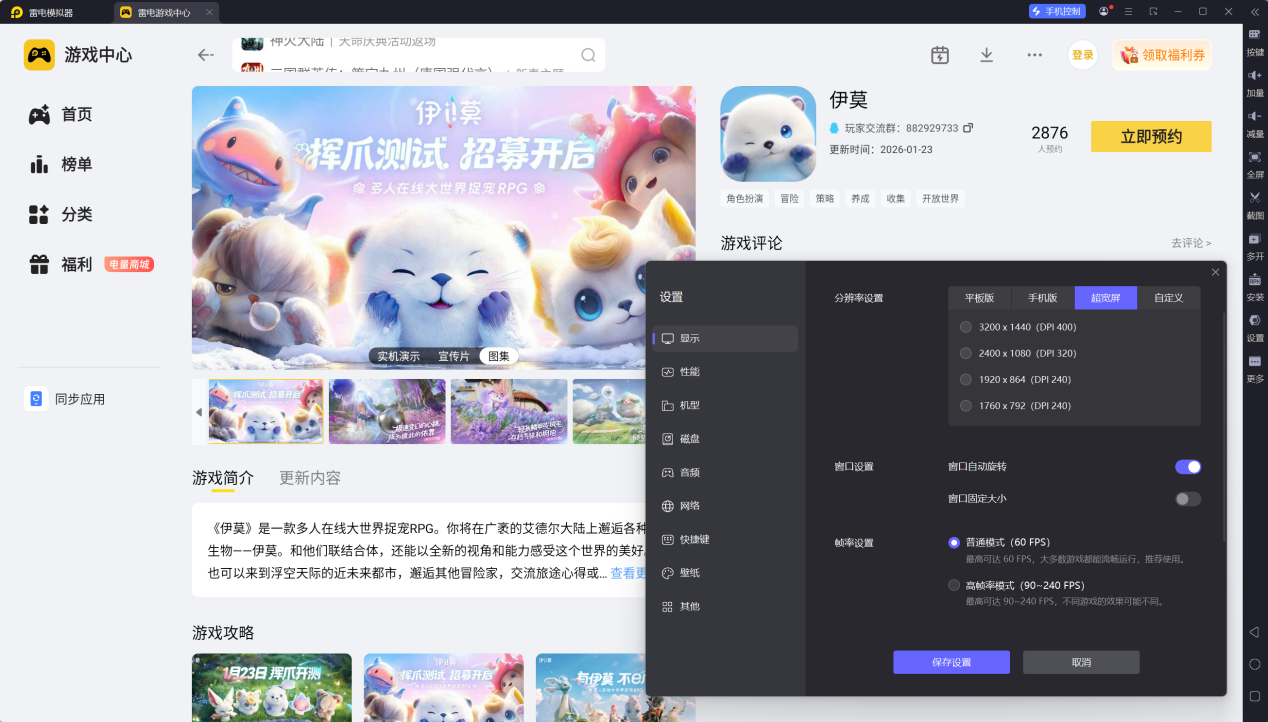Collapse the right toolbar with double arrows
The height and width of the screenshot is (722, 1268).
point(1255,12)
